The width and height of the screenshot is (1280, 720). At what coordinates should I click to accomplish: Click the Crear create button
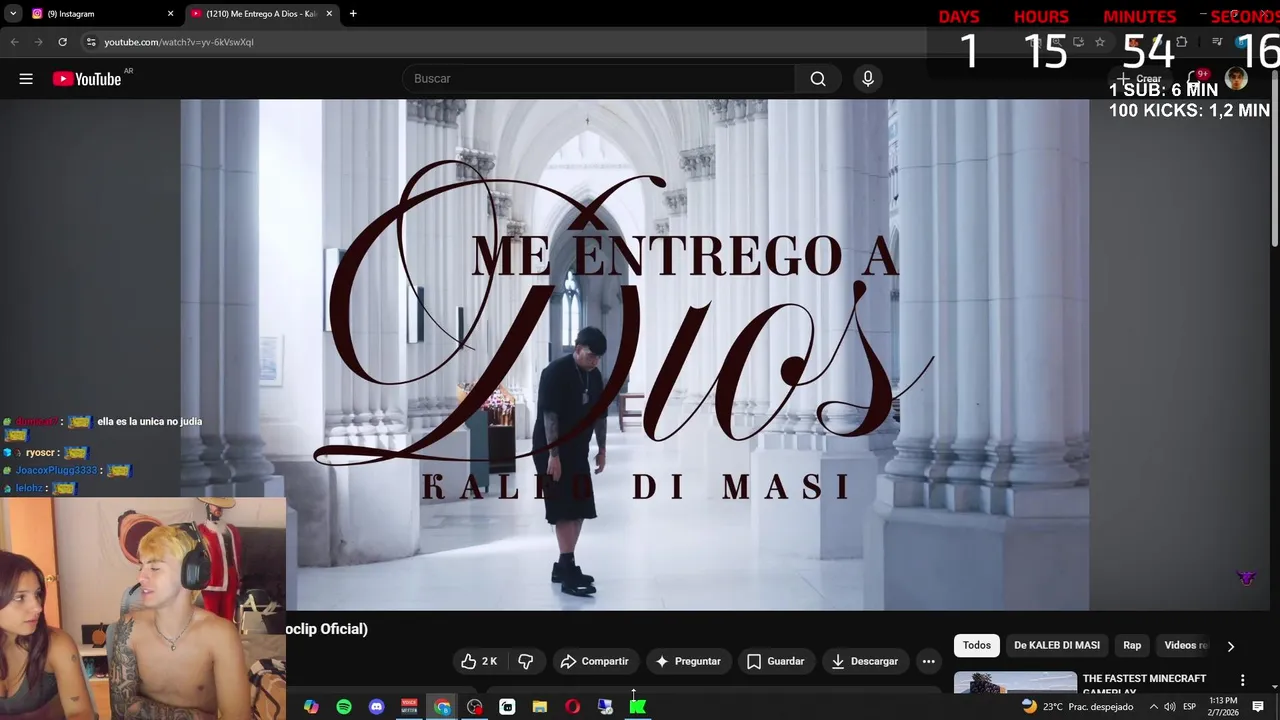coord(1140,79)
